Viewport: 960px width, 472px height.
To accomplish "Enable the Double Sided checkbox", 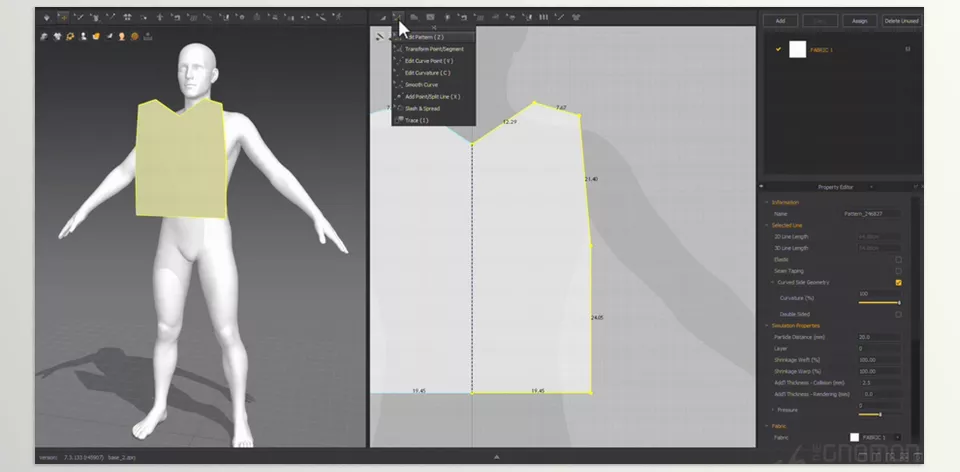I will [898, 314].
